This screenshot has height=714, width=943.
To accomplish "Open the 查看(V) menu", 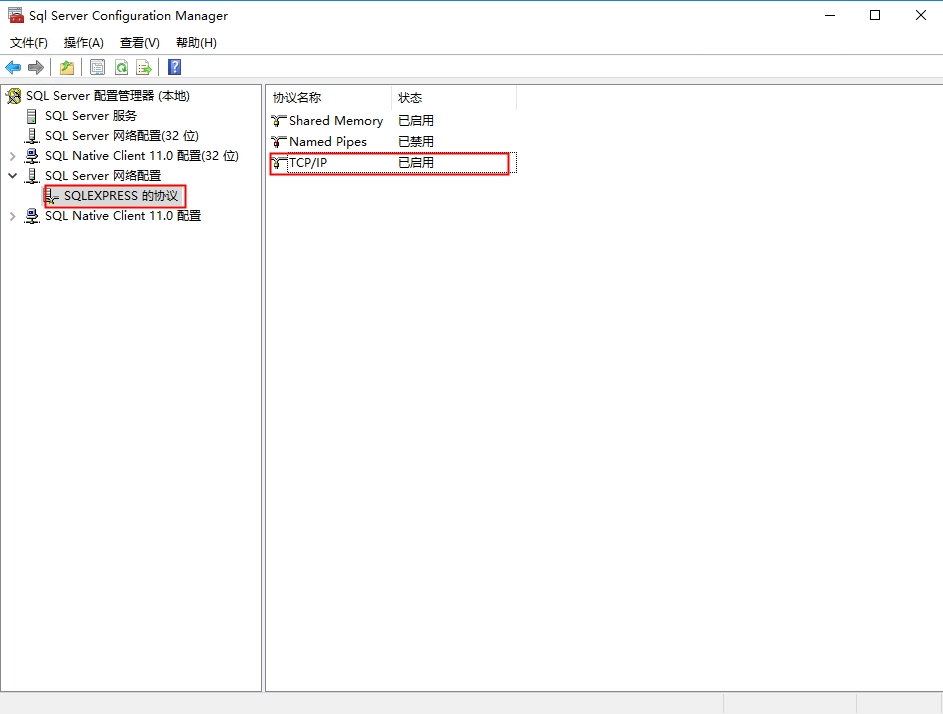I will (140, 43).
